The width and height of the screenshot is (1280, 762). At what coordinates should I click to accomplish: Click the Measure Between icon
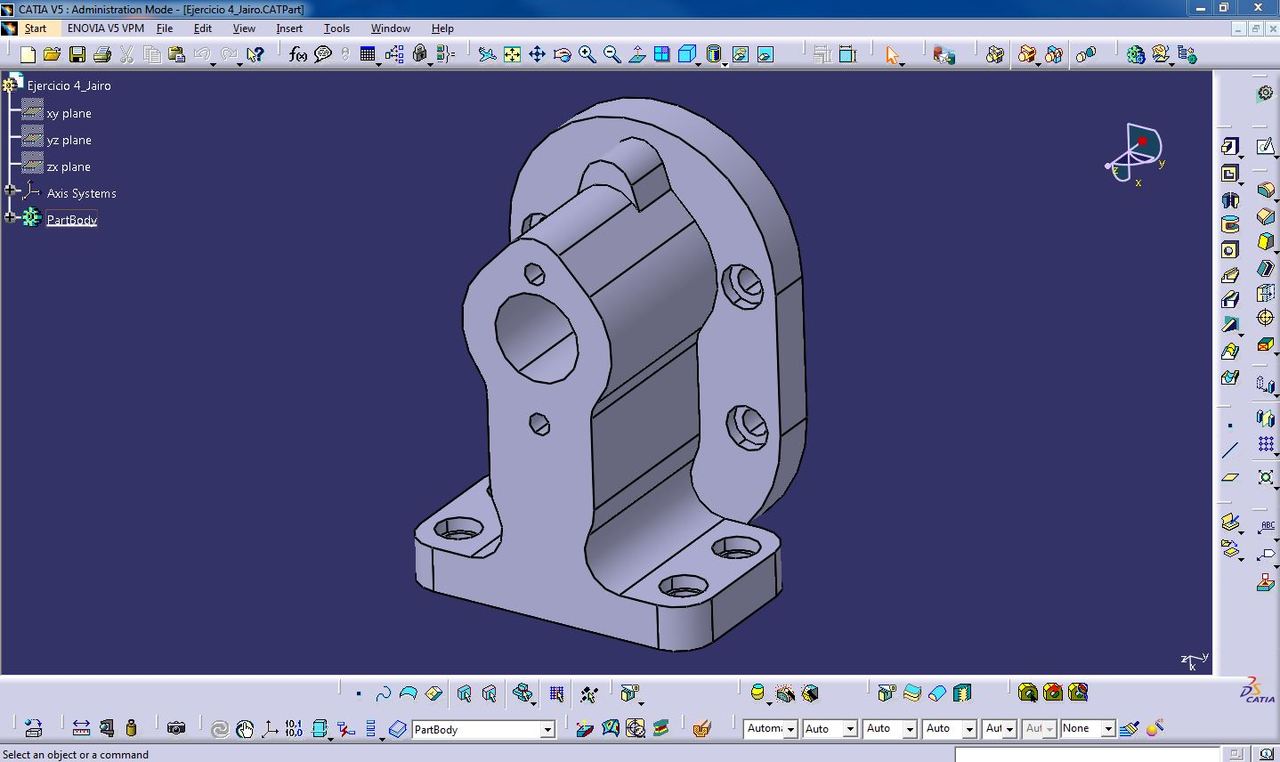81,728
